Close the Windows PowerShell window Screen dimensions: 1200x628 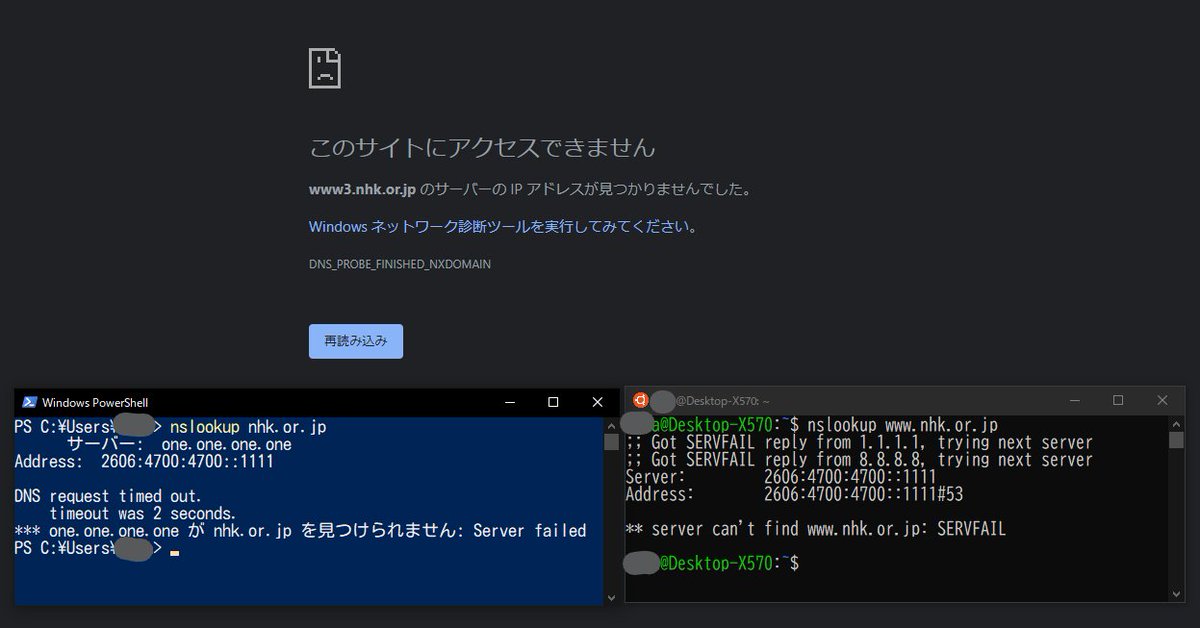coord(597,402)
